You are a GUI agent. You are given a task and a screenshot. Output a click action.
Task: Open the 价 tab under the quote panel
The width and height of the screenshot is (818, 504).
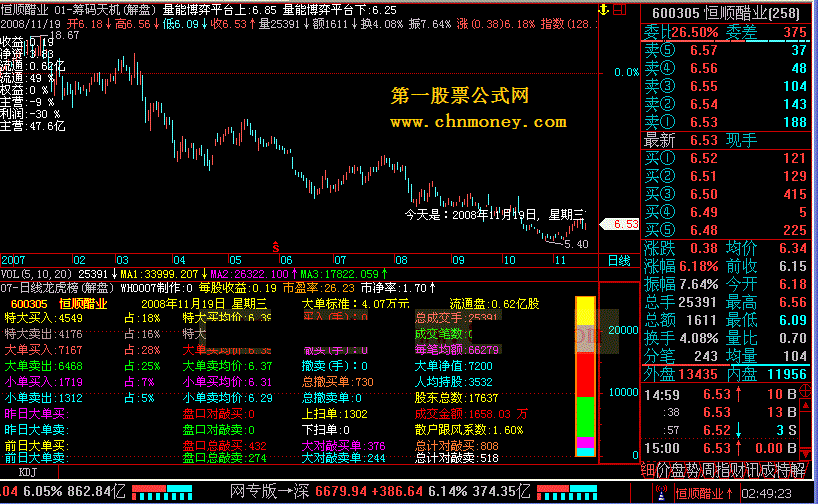663,470
